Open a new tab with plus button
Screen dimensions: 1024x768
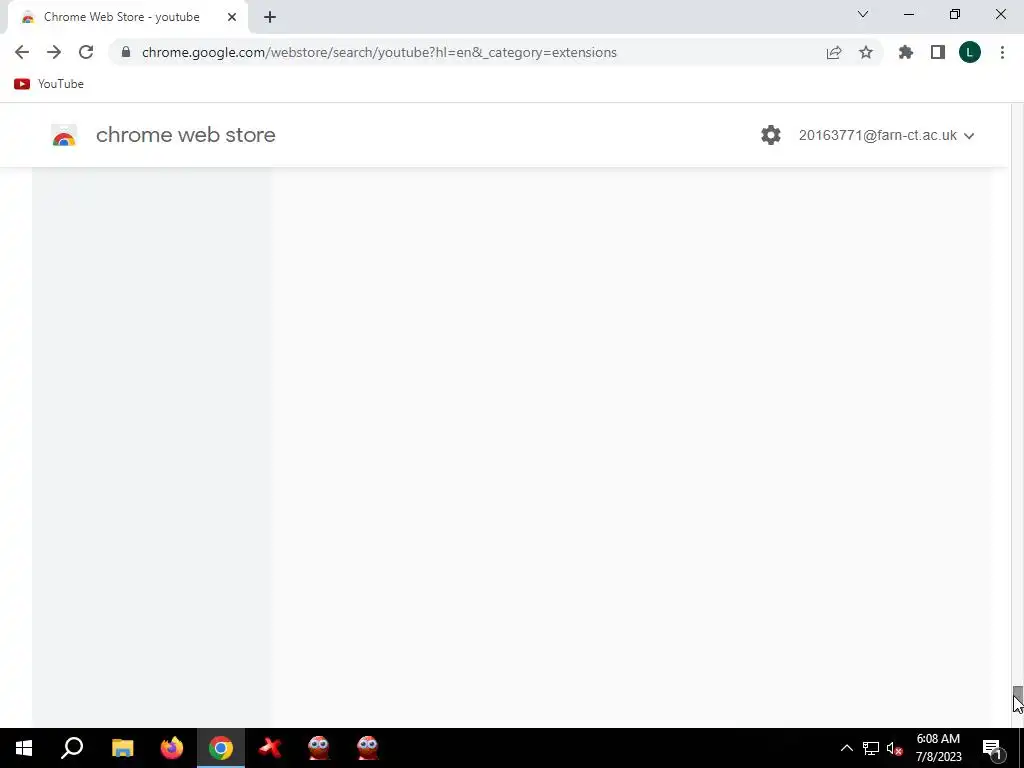pyautogui.click(x=270, y=17)
